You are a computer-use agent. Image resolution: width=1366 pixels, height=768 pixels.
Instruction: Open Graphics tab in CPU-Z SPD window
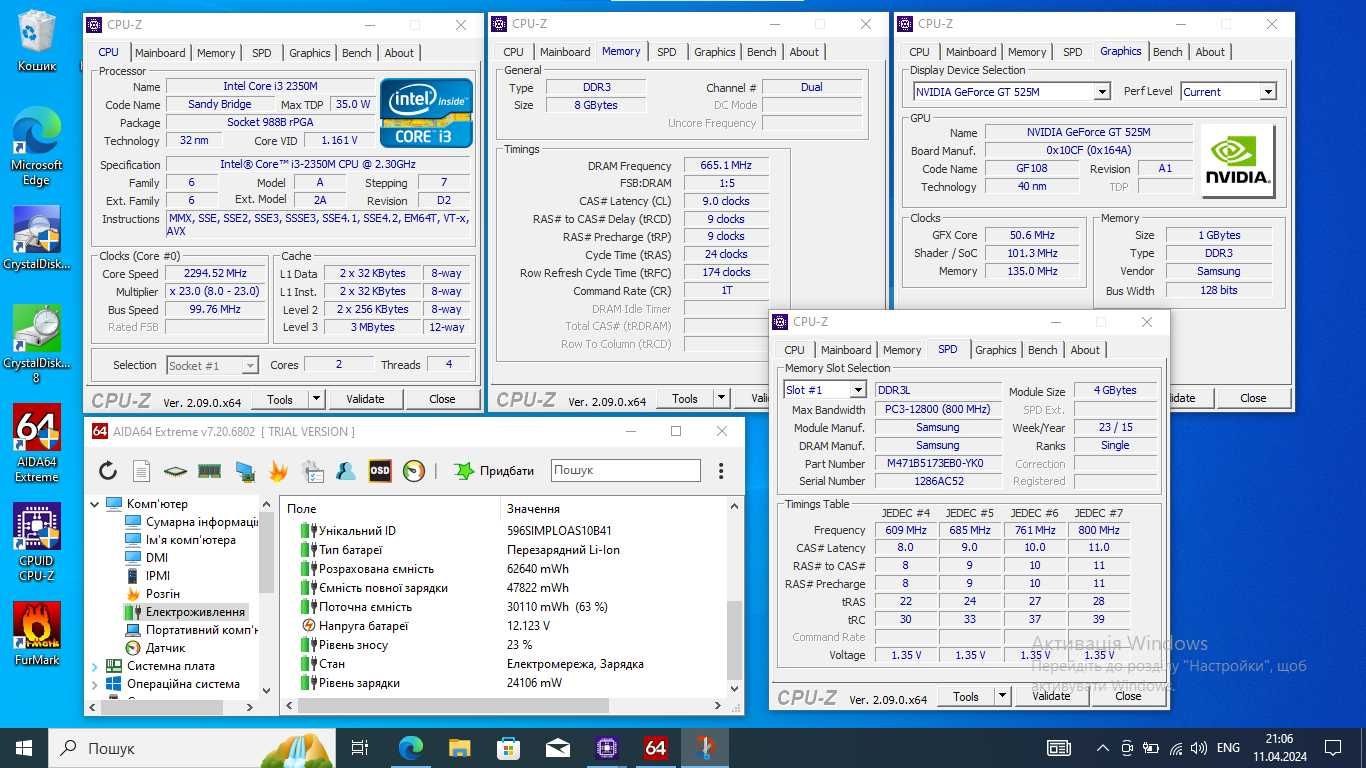pyautogui.click(x=995, y=350)
